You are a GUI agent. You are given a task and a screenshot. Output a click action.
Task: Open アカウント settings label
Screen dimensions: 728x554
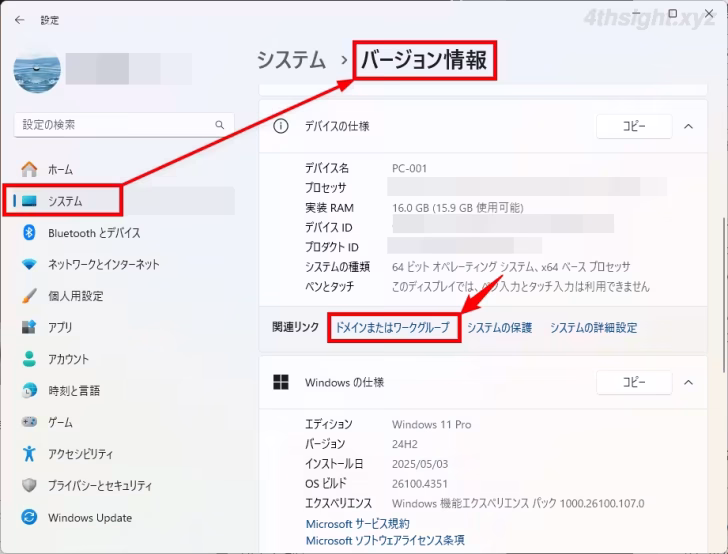tap(68, 359)
